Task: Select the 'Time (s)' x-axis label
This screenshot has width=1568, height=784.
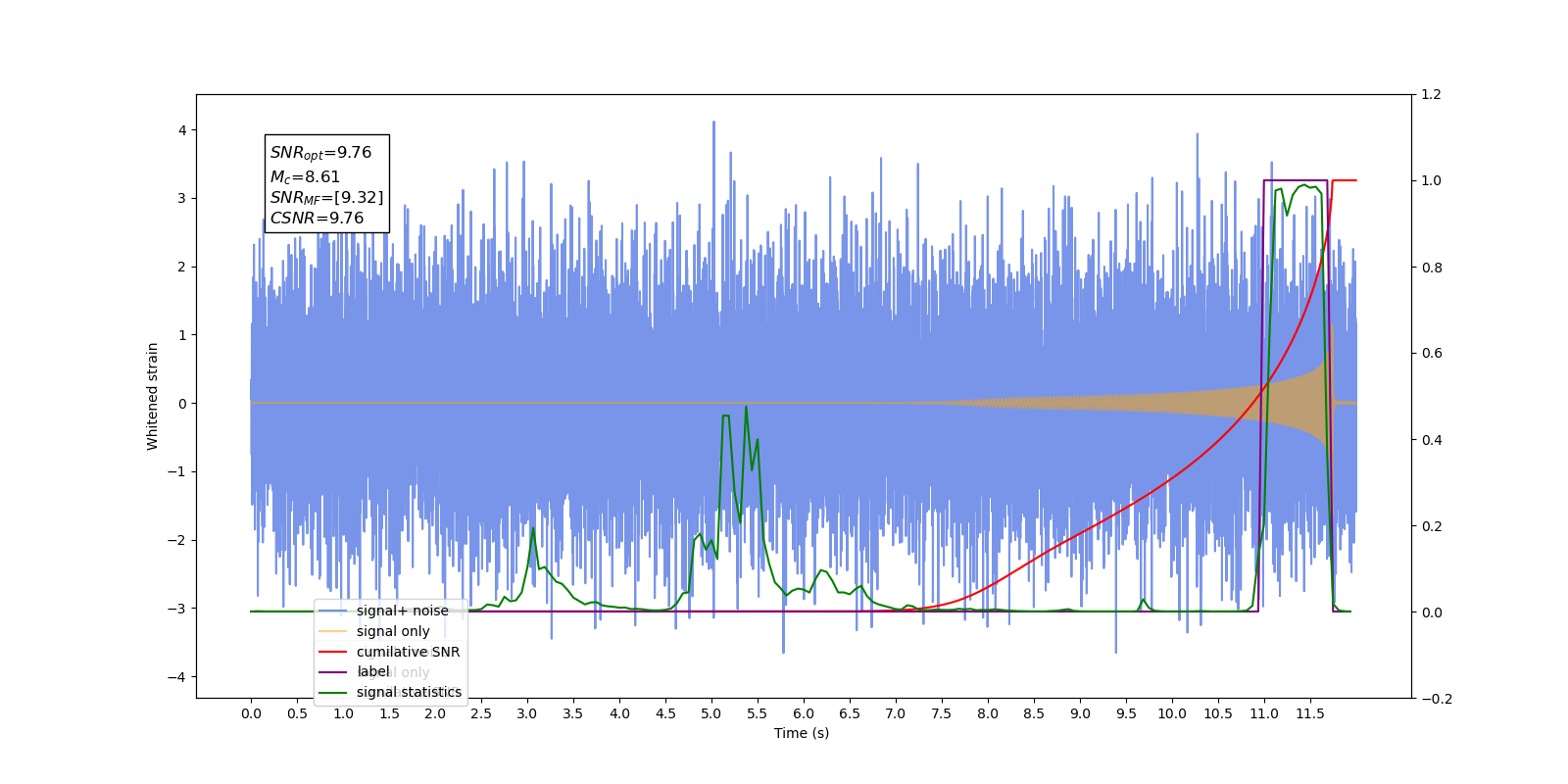Action: point(802,733)
